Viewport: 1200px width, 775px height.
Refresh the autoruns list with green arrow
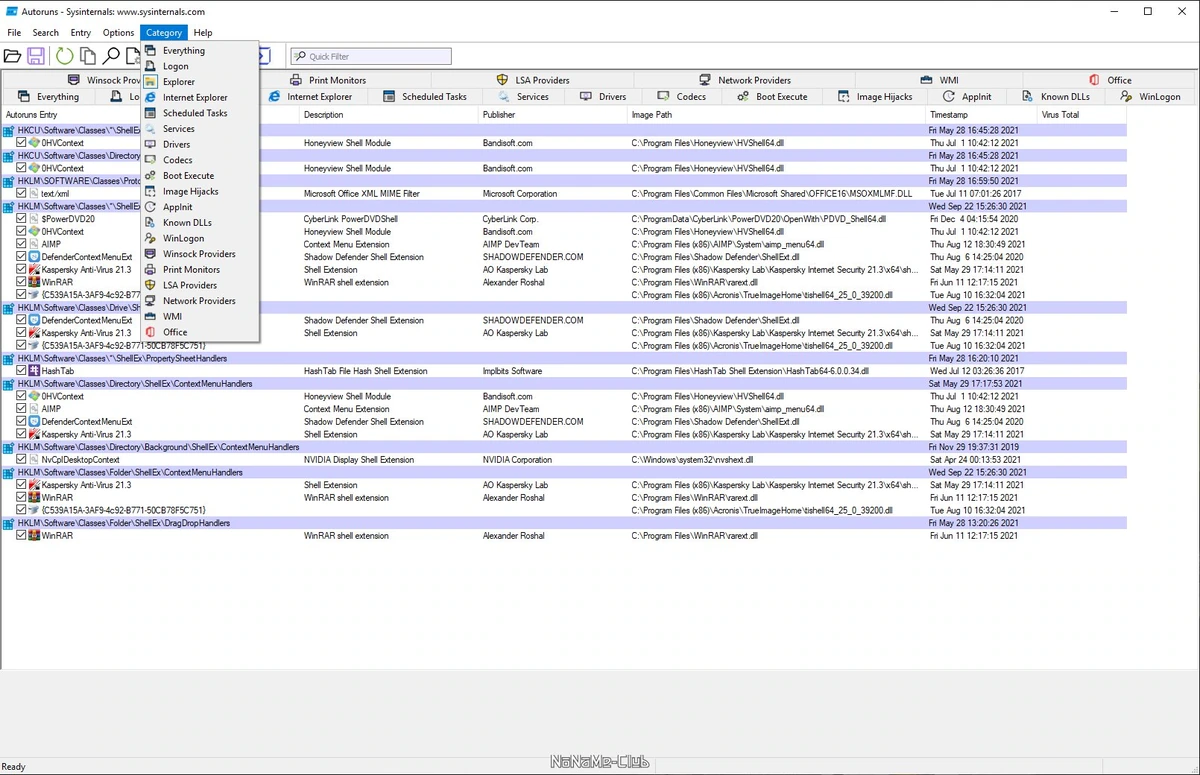pyautogui.click(x=64, y=57)
